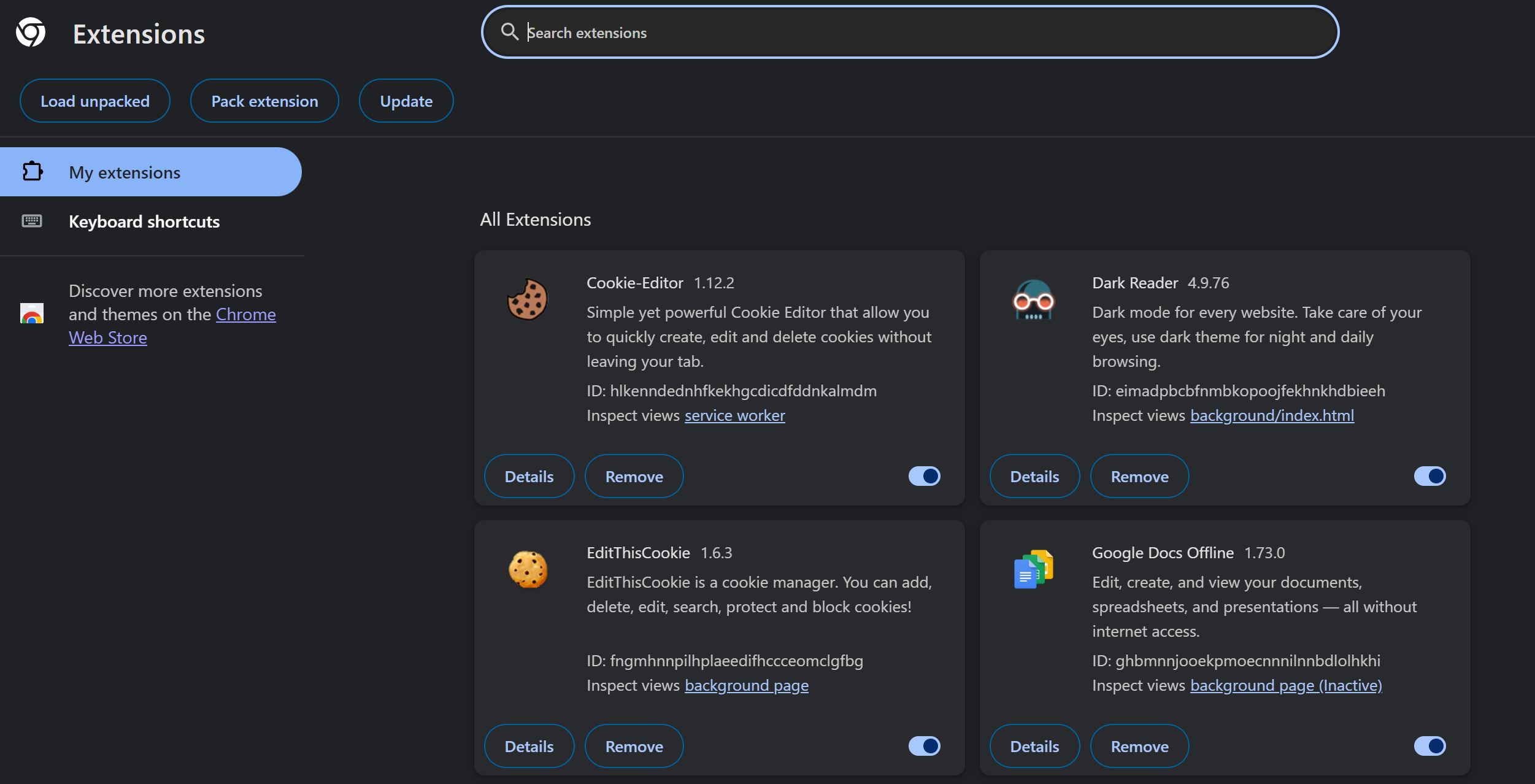Open Details for Cookie-Editor
Viewport: 1535px width, 784px height.
529,476
